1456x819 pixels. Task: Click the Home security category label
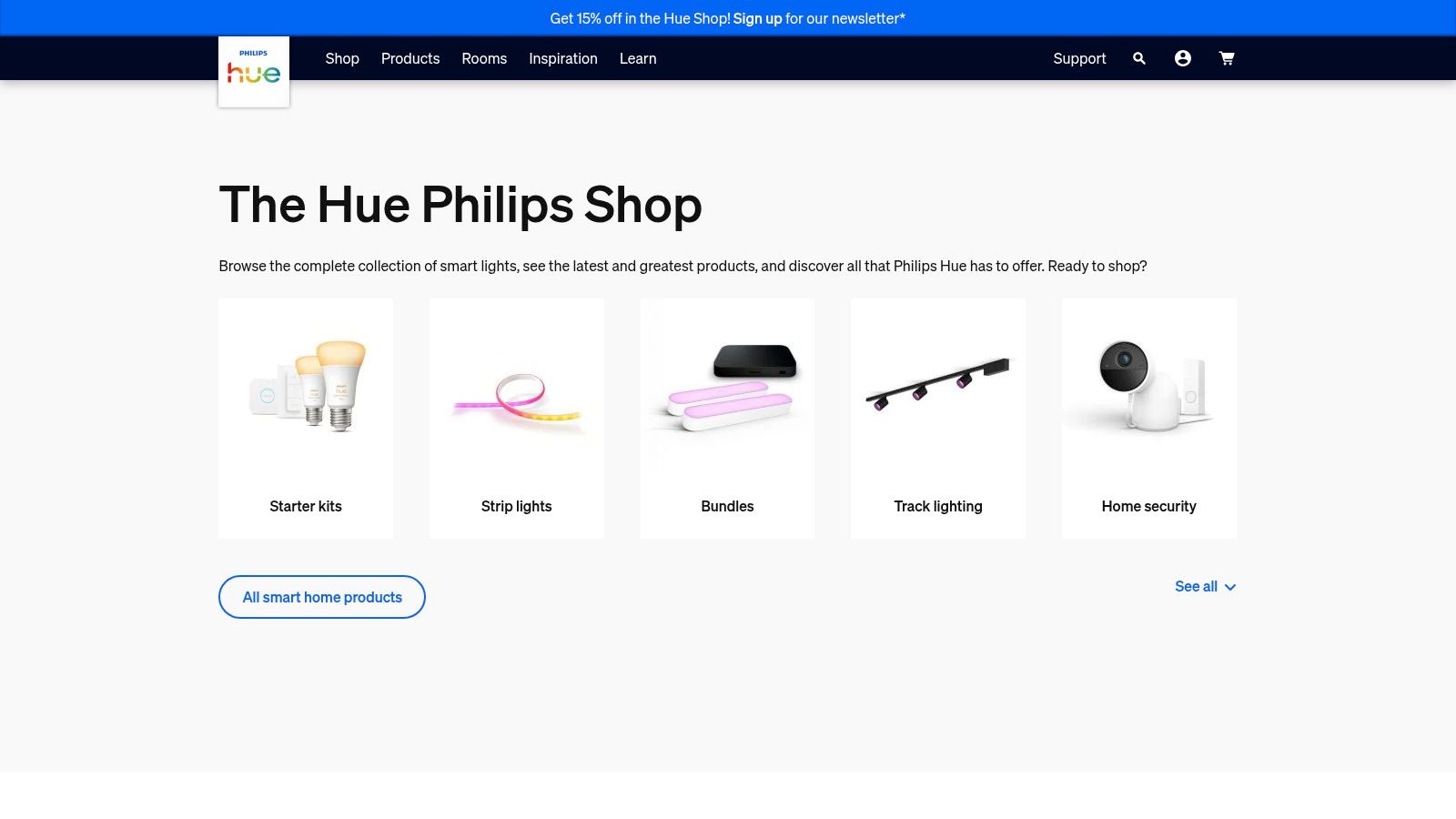coord(1148,506)
